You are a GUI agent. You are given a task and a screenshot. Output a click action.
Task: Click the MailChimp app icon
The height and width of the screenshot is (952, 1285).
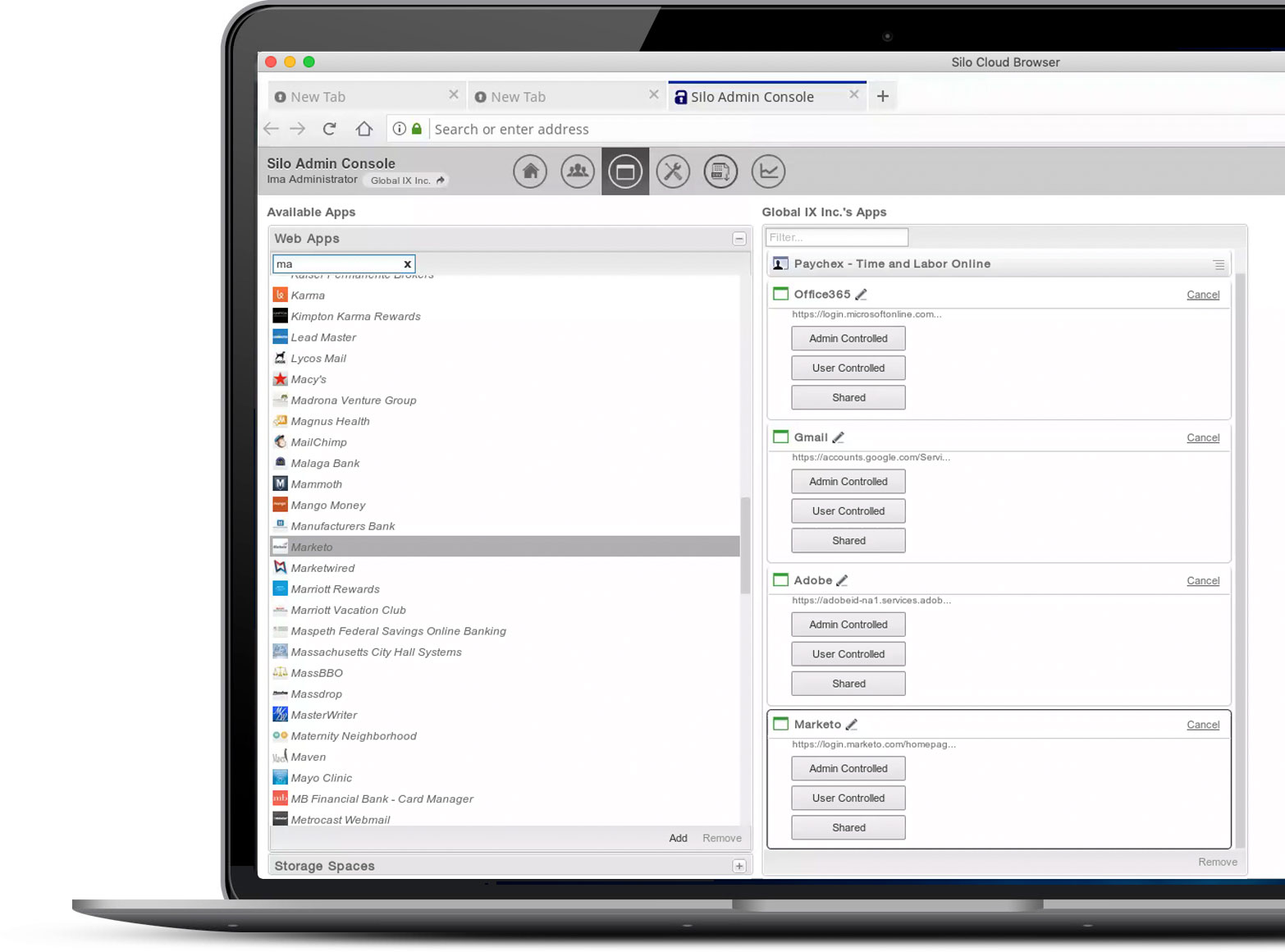click(x=280, y=442)
